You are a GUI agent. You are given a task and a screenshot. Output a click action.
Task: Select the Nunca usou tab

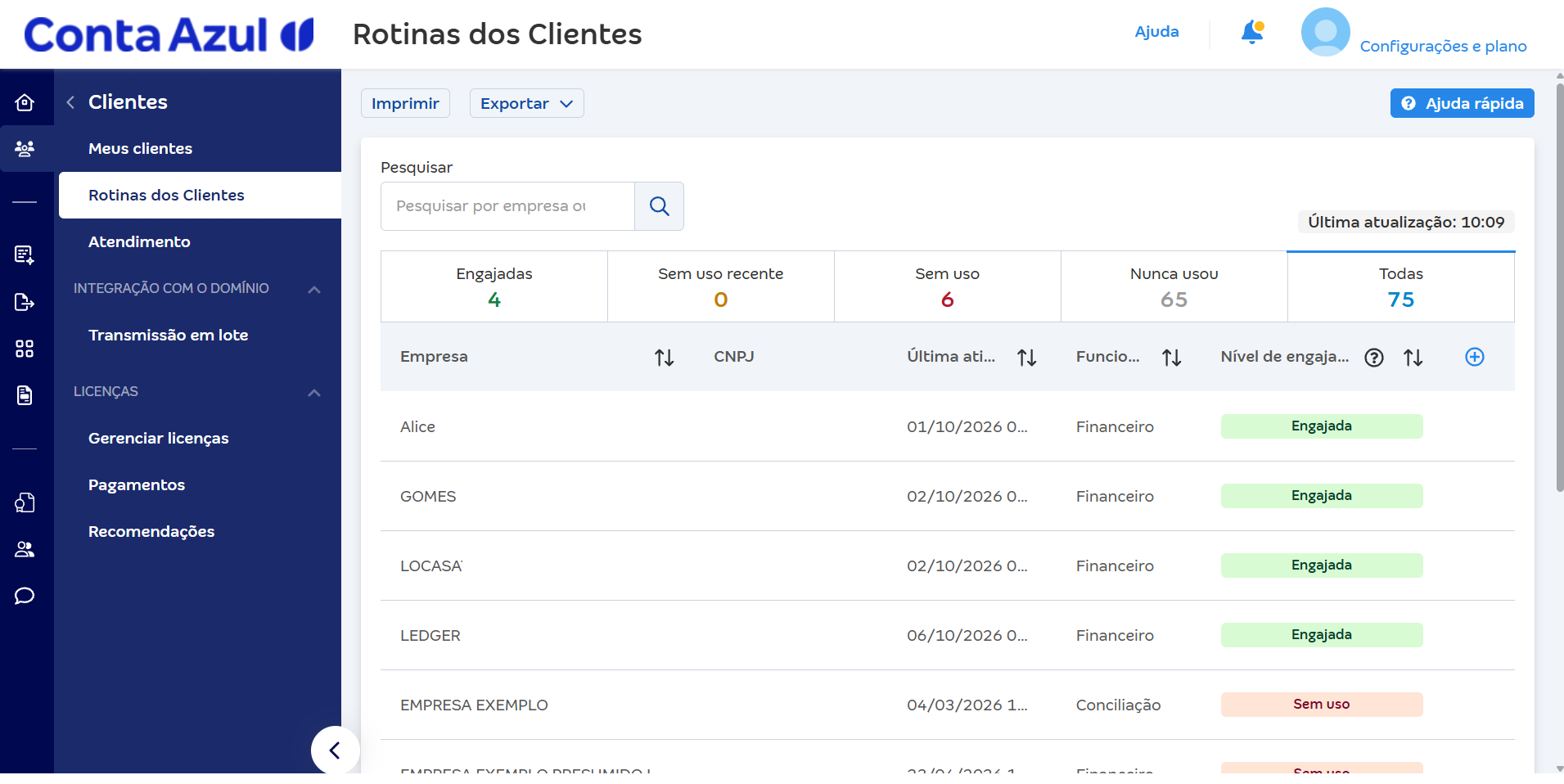(1174, 286)
